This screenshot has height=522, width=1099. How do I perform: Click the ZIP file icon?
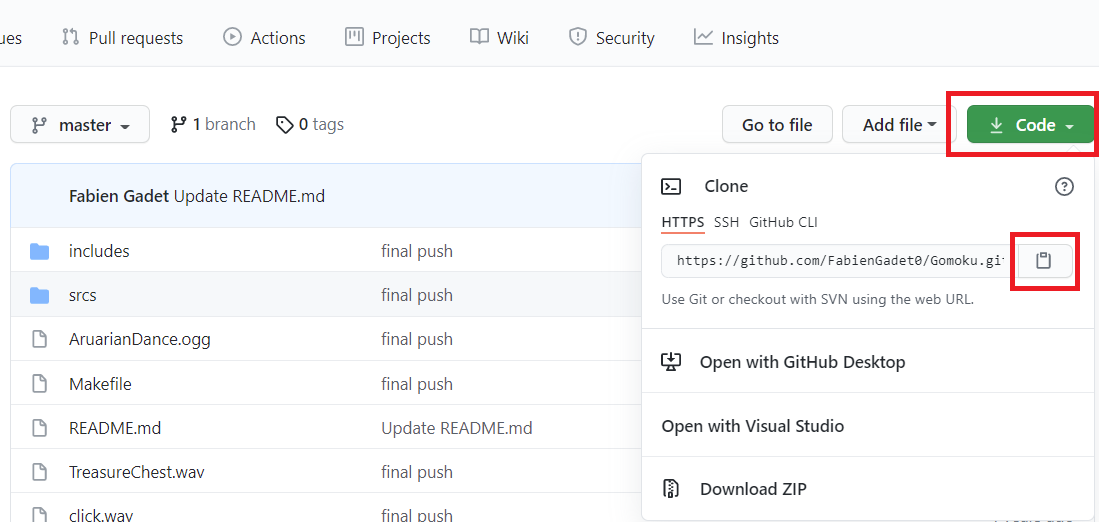point(671,489)
